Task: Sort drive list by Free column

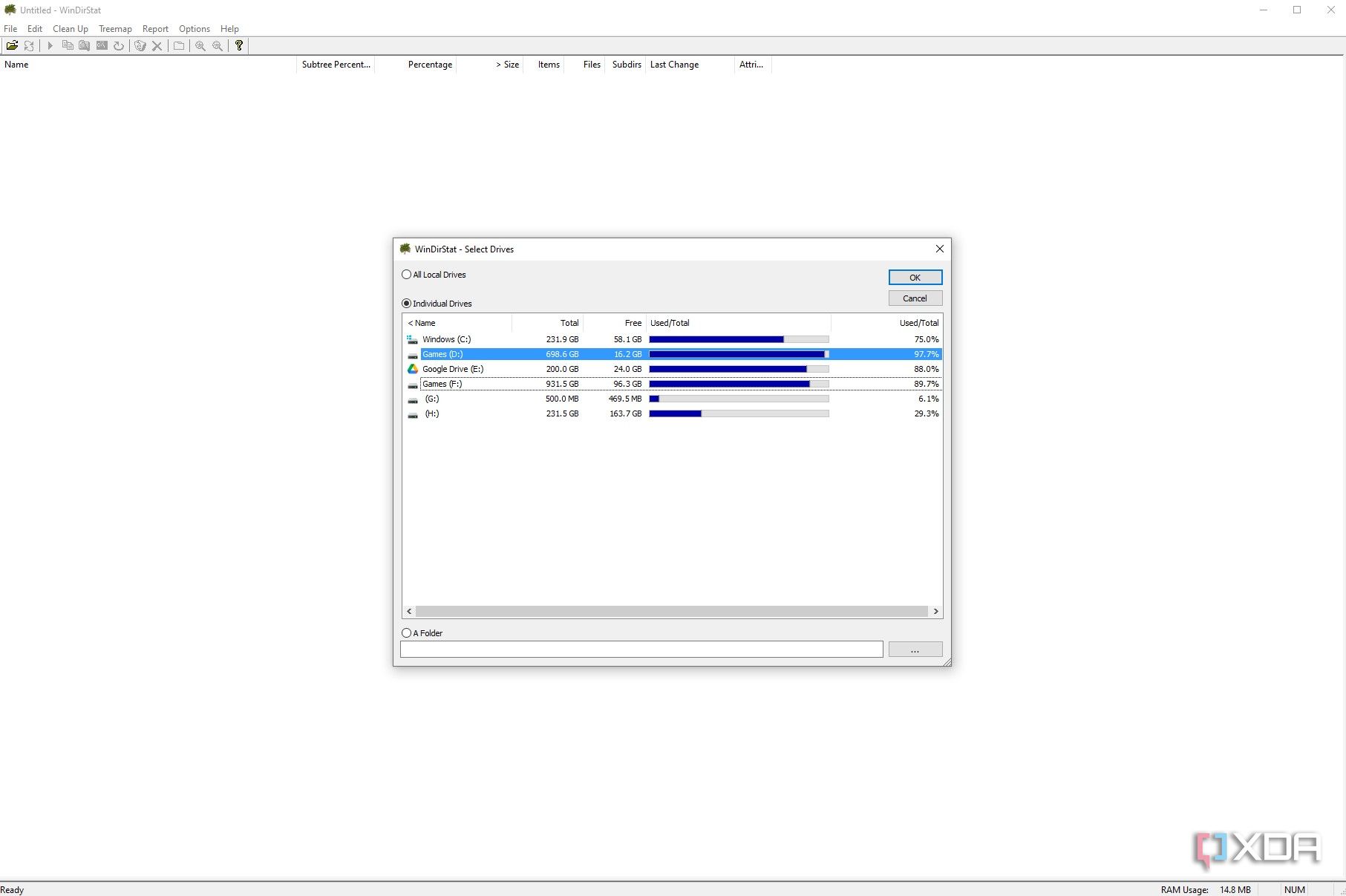Action: (x=614, y=323)
